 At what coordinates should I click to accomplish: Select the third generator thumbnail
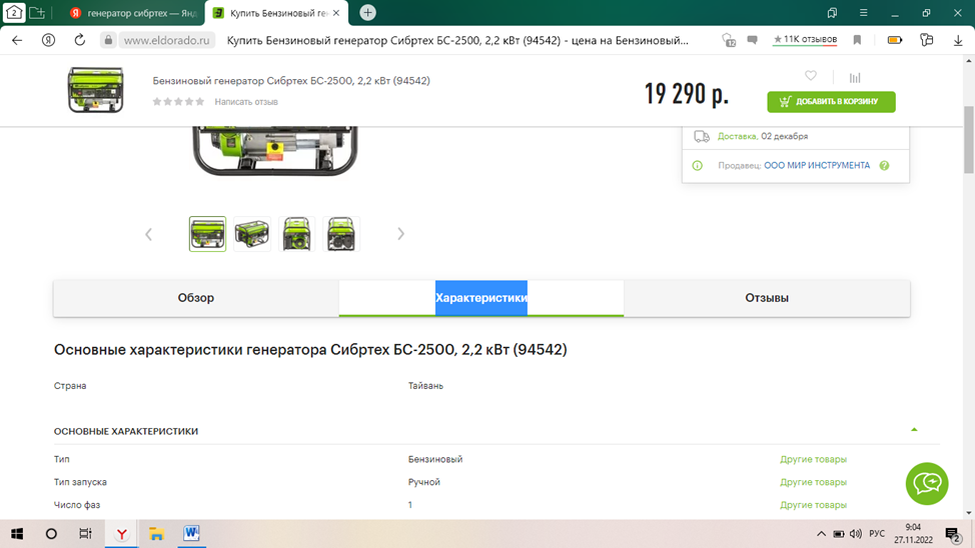297,234
